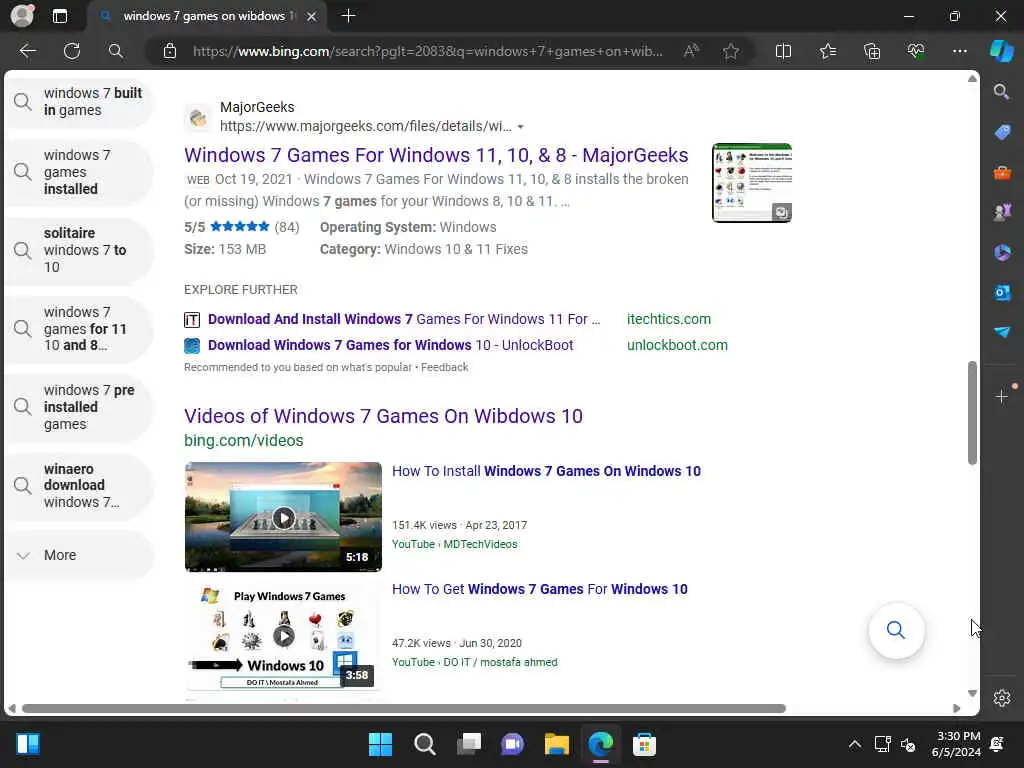Open Widgets button on taskbar

pos(27,744)
